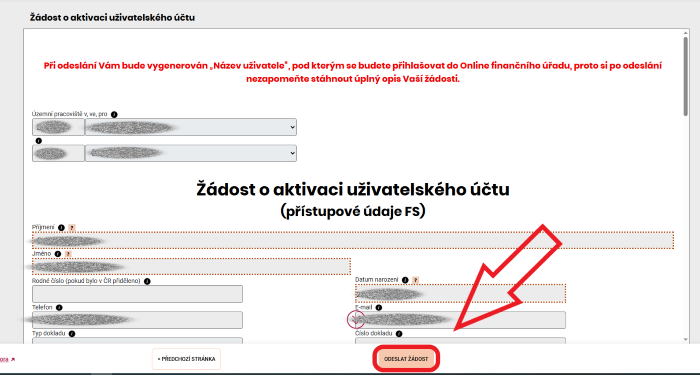Screen dimensions: 700x375
Task: Open info icon beside Územní pracoviště label
Action: point(114,114)
